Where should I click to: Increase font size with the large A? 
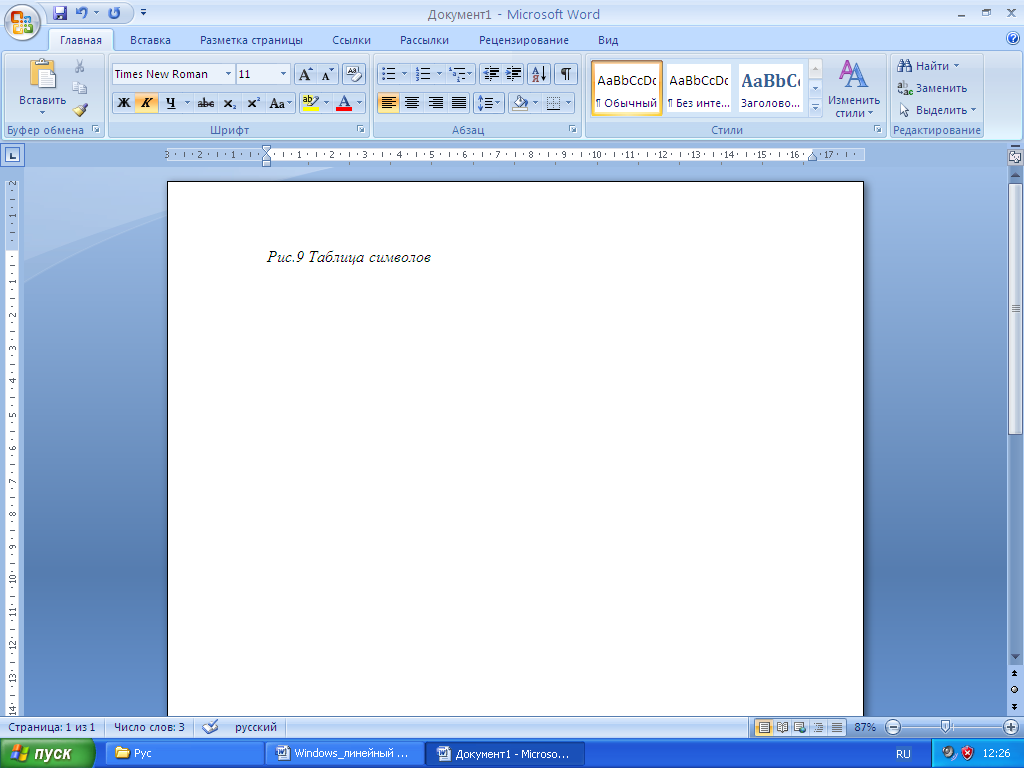[x=306, y=74]
